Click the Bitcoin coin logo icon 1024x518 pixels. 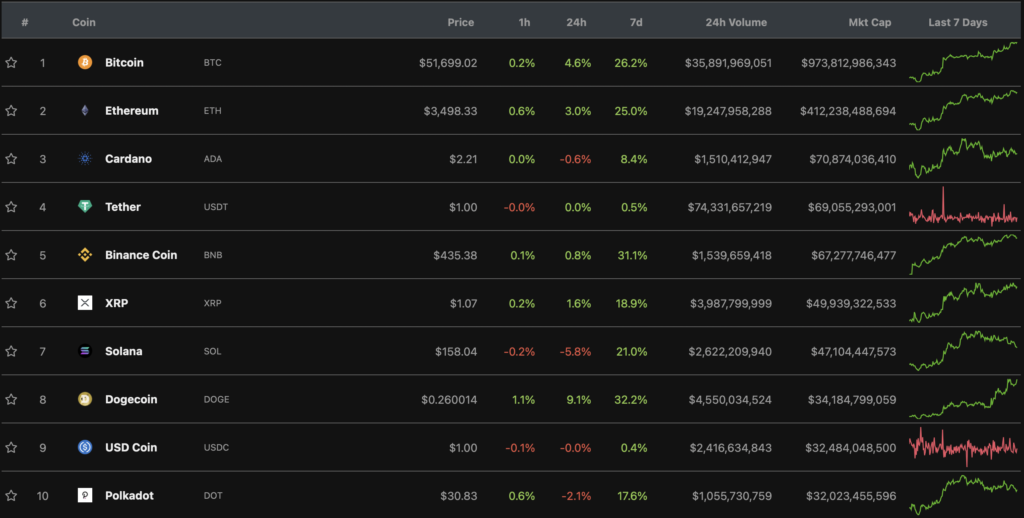[85, 63]
